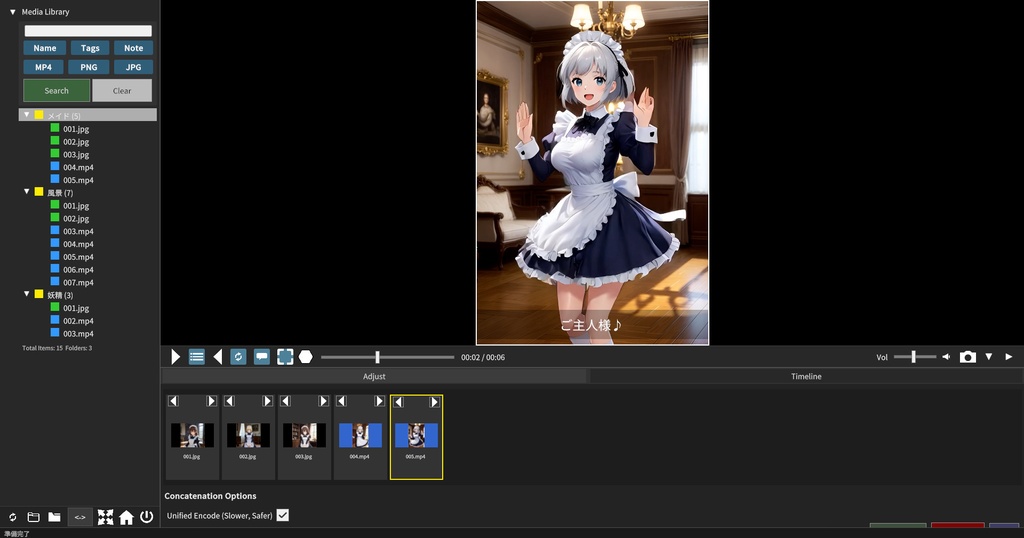
Task: Select 002.mp4 in the 妖精 folder
Action: pyautogui.click(x=78, y=321)
